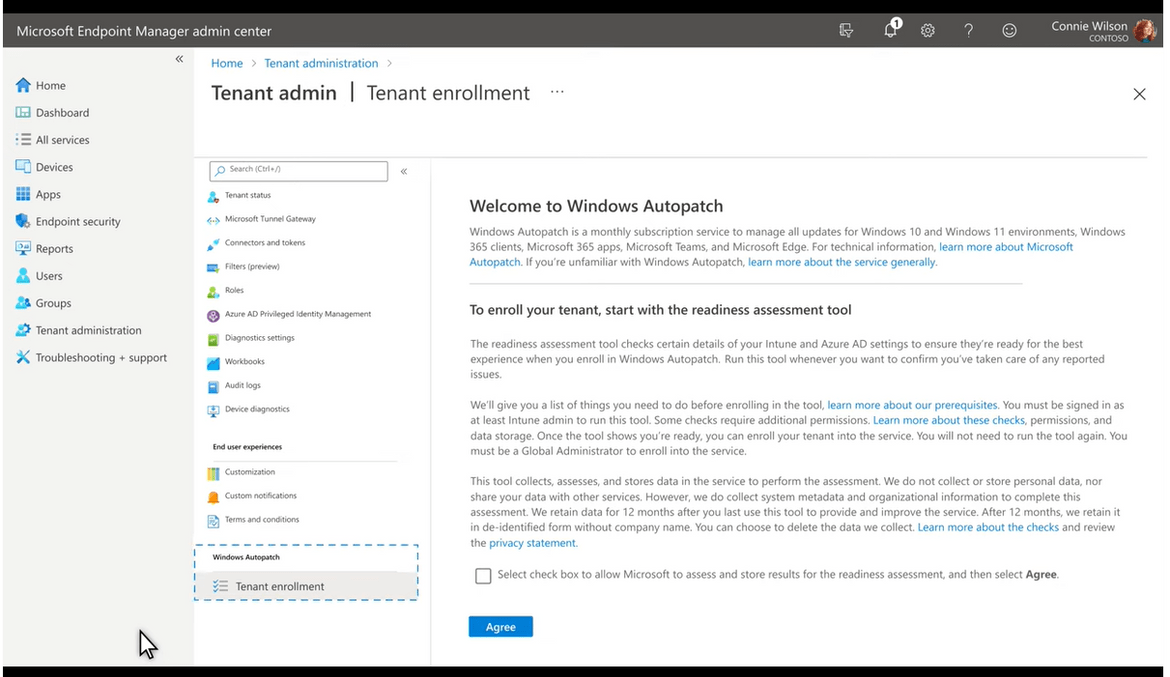Open the settings gear icon
This screenshot has width=1170, height=677.
point(927,31)
